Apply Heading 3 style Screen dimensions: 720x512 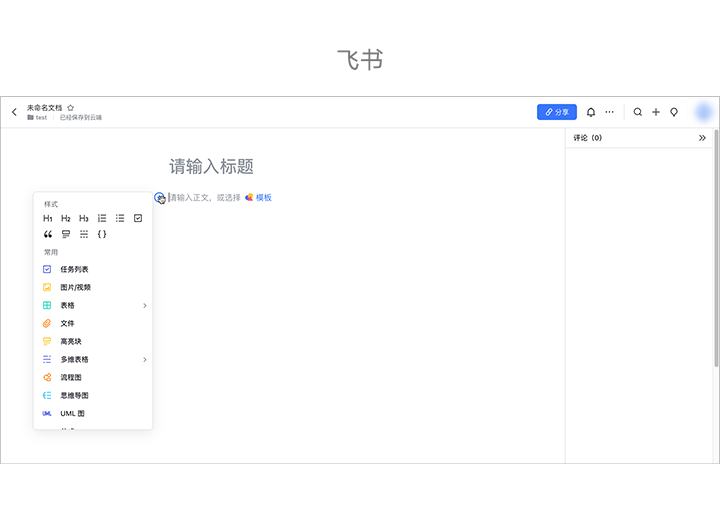84,218
